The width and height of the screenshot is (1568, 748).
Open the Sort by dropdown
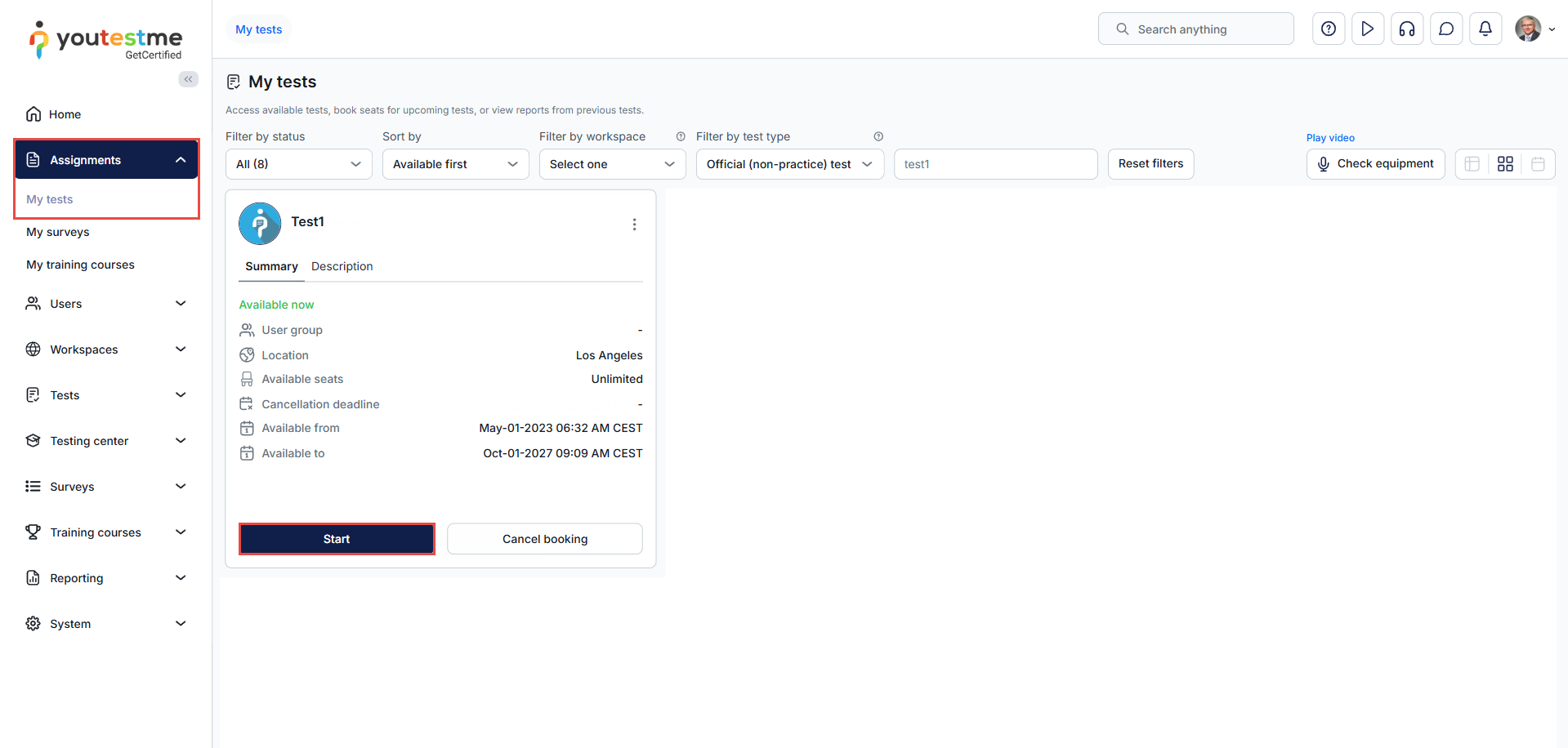[455, 164]
